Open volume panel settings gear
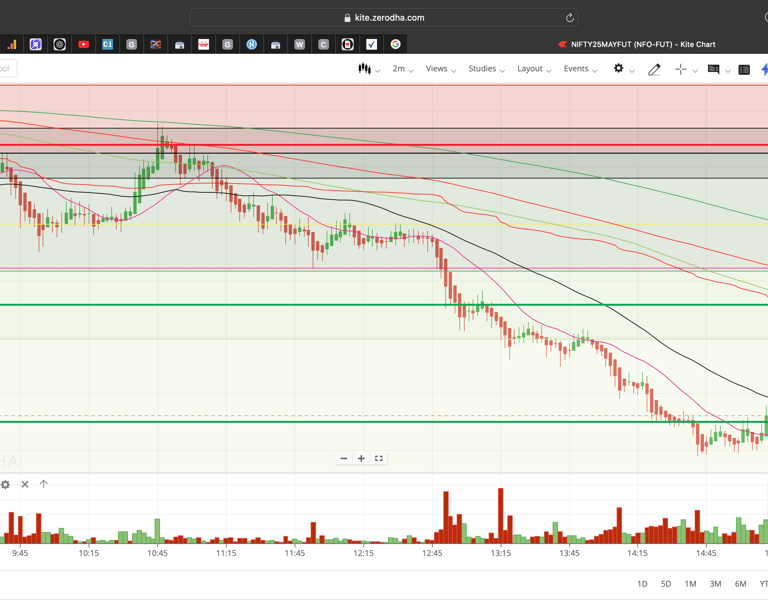This screenshot has width=768, height=600. (5, 484)
